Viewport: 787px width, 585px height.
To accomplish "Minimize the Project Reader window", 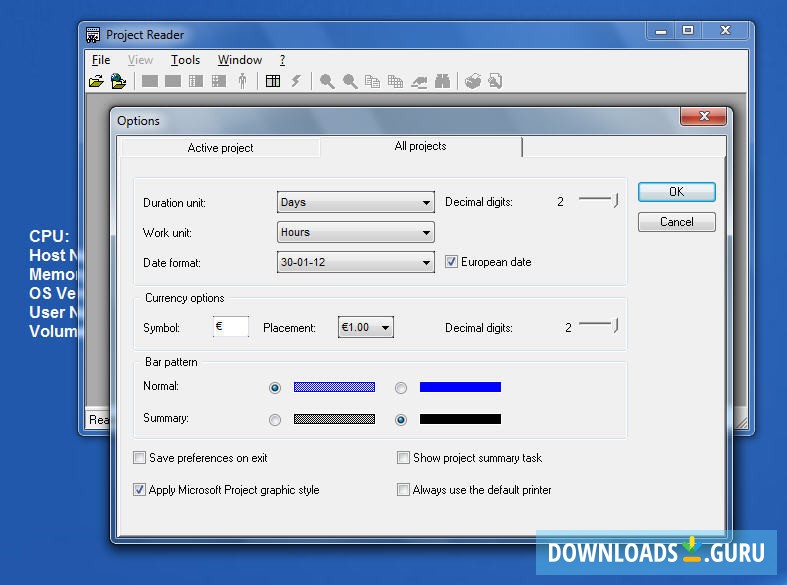I will pyautogui.click(x=661, y=31).
